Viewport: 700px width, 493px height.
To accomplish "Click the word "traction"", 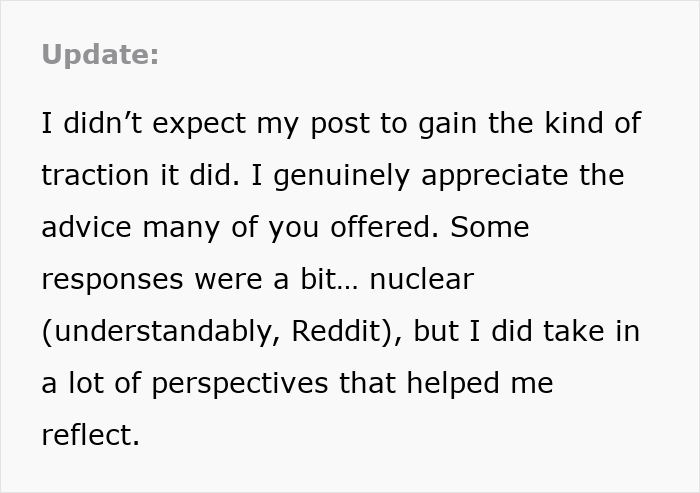I will pyautogui.click(x=95, y=176).
